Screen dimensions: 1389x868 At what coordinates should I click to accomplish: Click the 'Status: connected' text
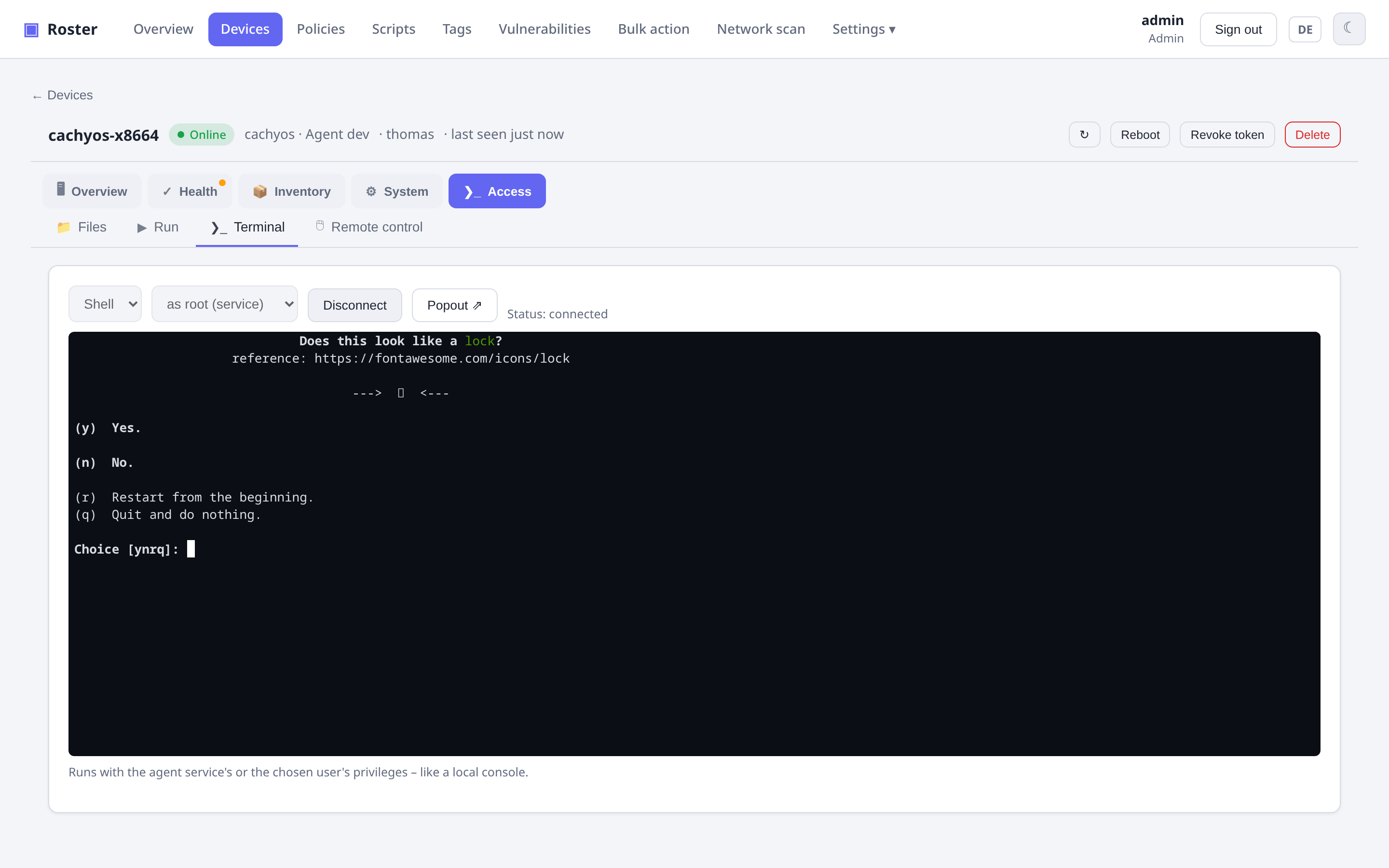pos(558,314)
